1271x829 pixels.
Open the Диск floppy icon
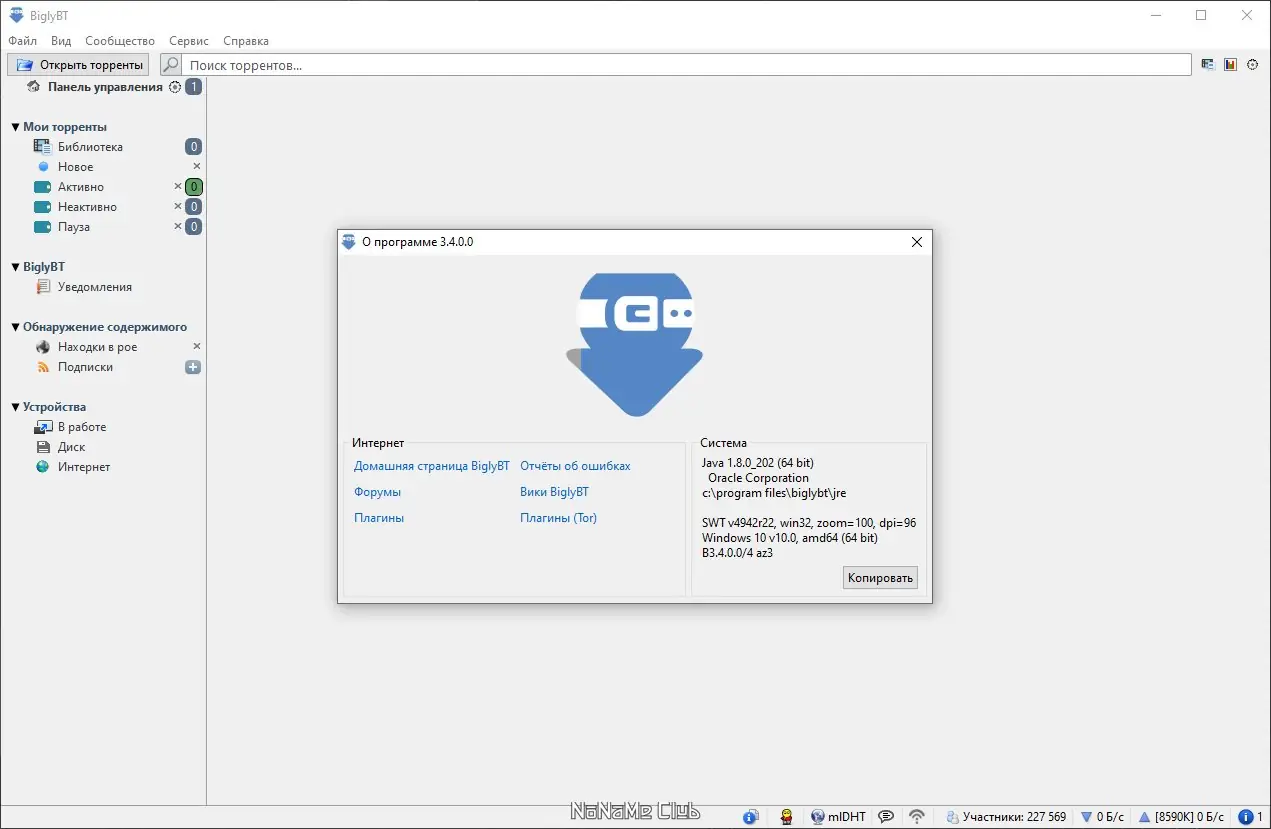point(43,447)
